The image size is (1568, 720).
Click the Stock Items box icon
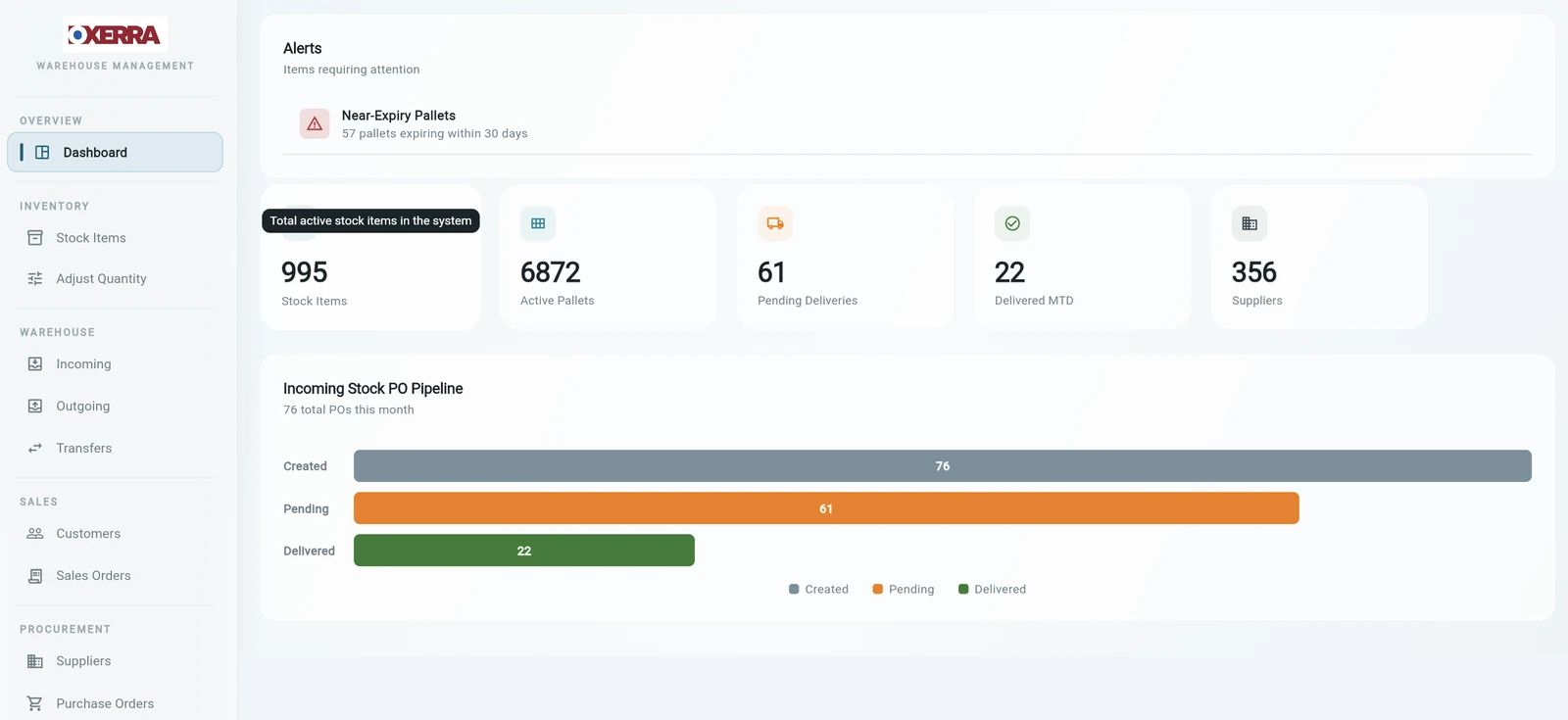35,238
